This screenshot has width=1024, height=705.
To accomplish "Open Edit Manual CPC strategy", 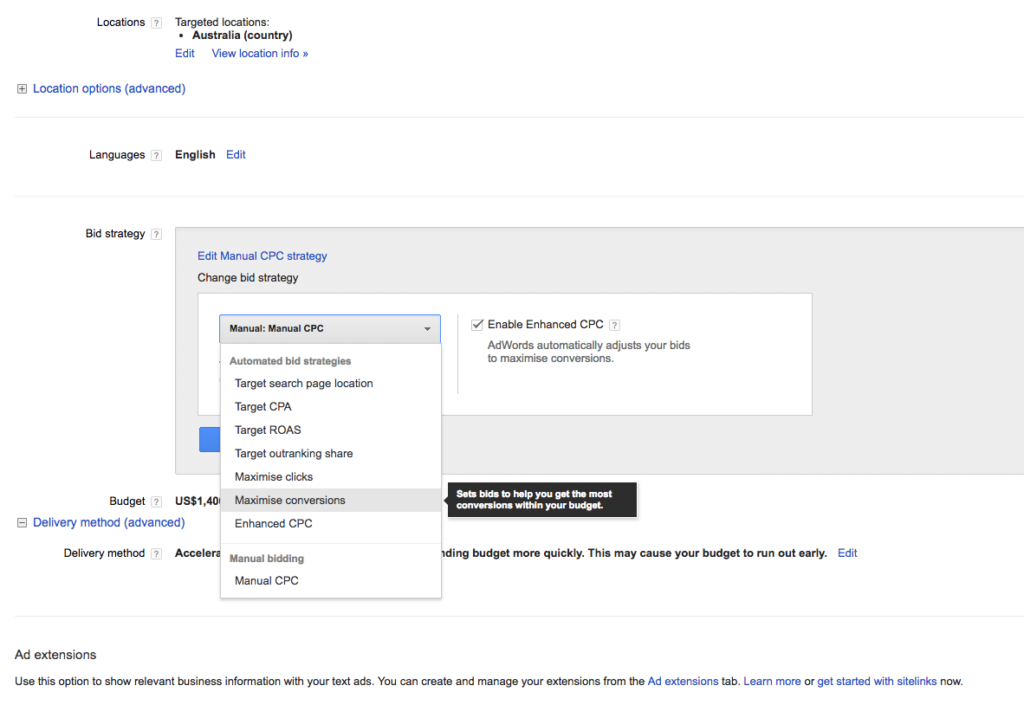I will (262, 255).
